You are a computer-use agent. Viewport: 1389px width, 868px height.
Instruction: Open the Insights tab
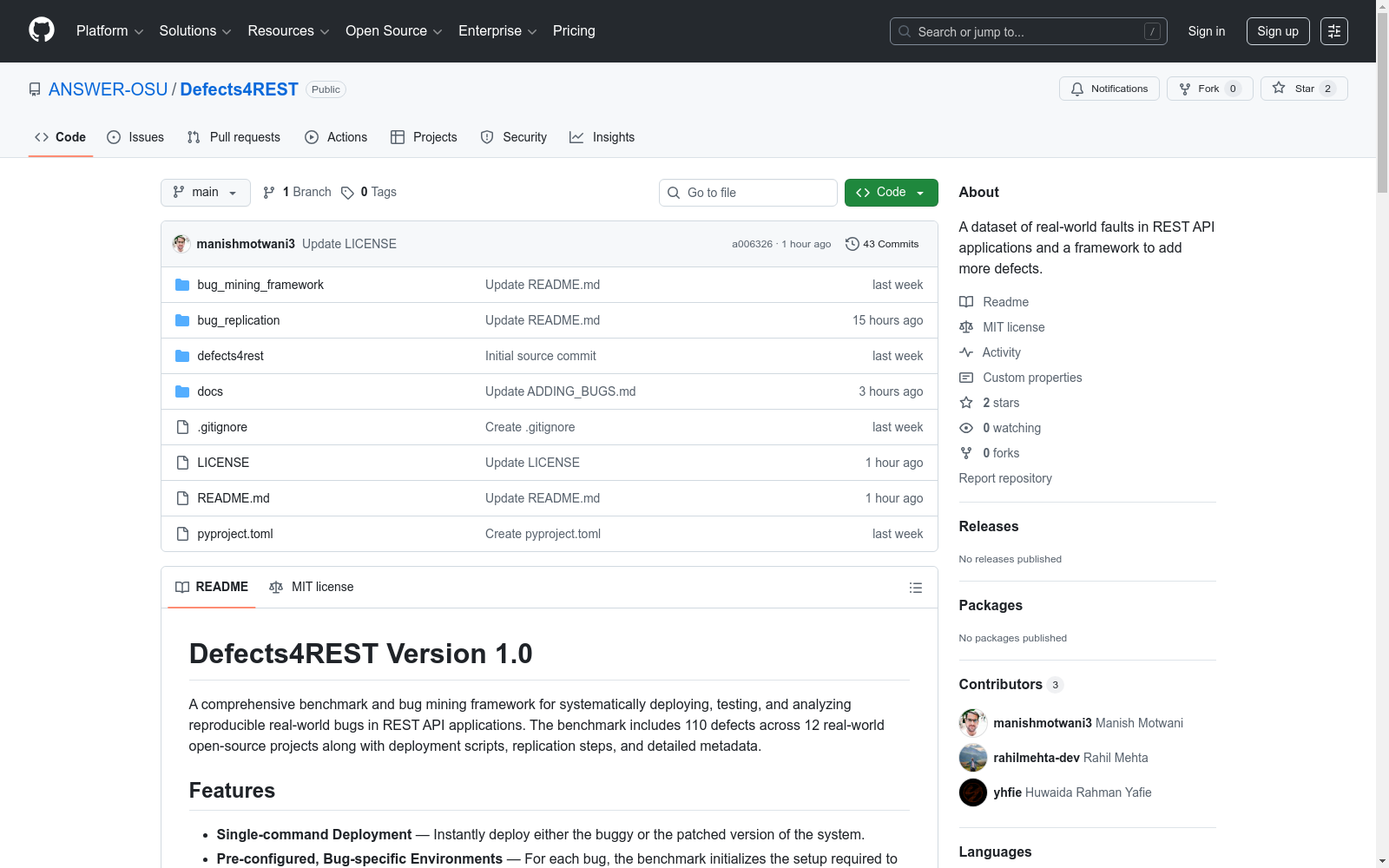[602, 137]
